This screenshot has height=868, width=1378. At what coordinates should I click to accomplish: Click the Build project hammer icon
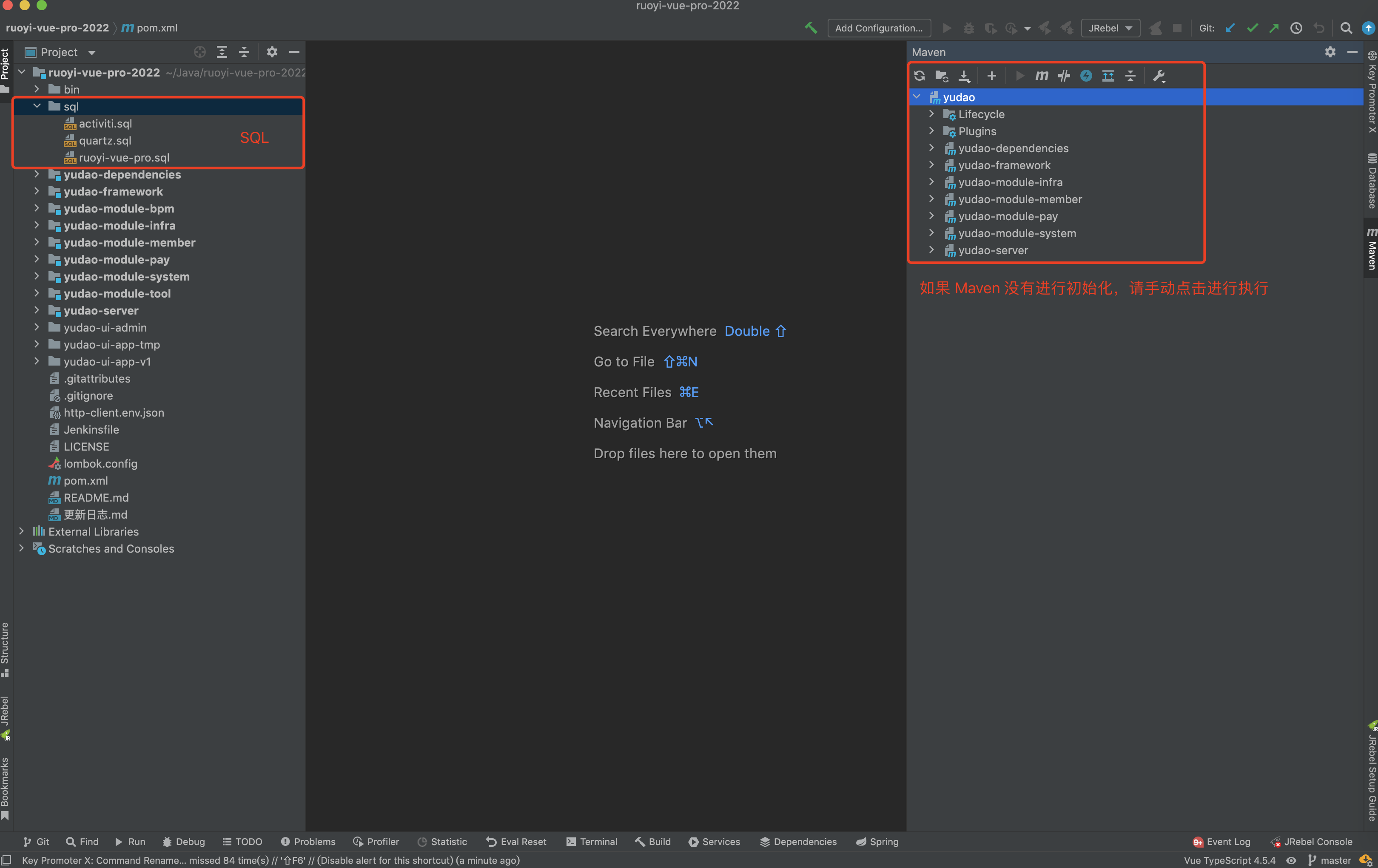coord(810,28)
